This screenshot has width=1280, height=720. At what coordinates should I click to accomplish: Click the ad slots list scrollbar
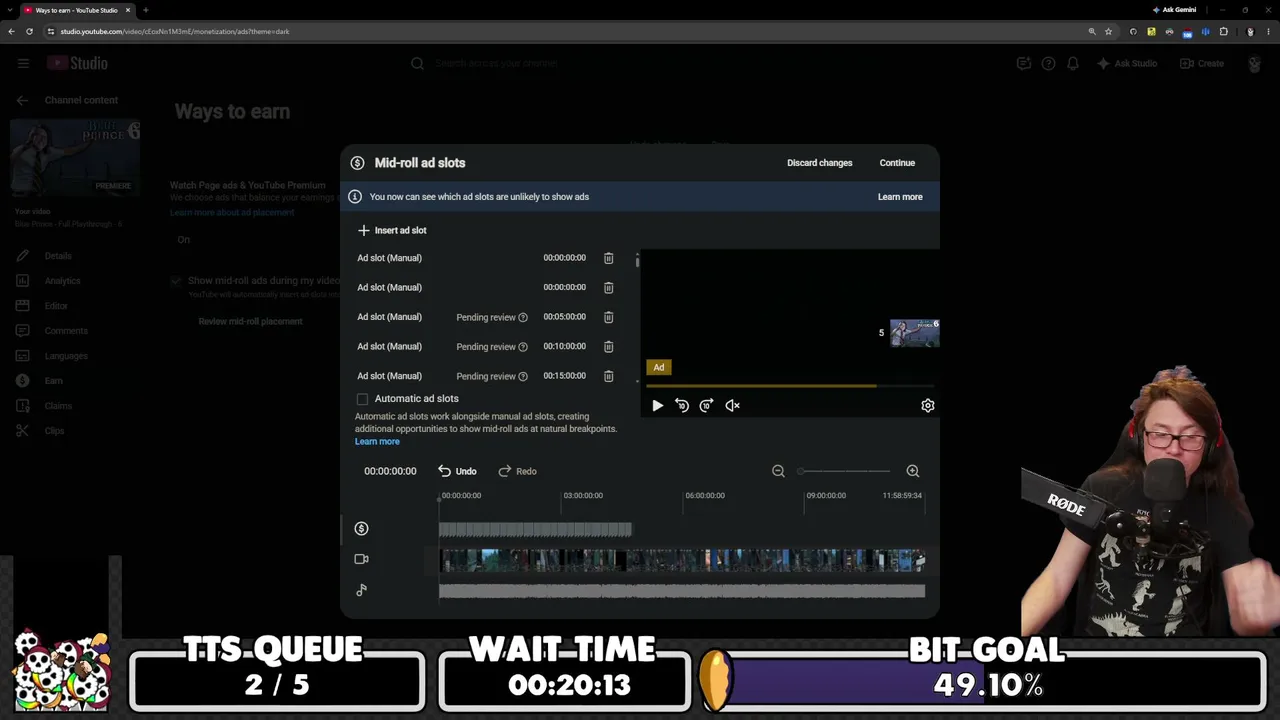point(637,260)
